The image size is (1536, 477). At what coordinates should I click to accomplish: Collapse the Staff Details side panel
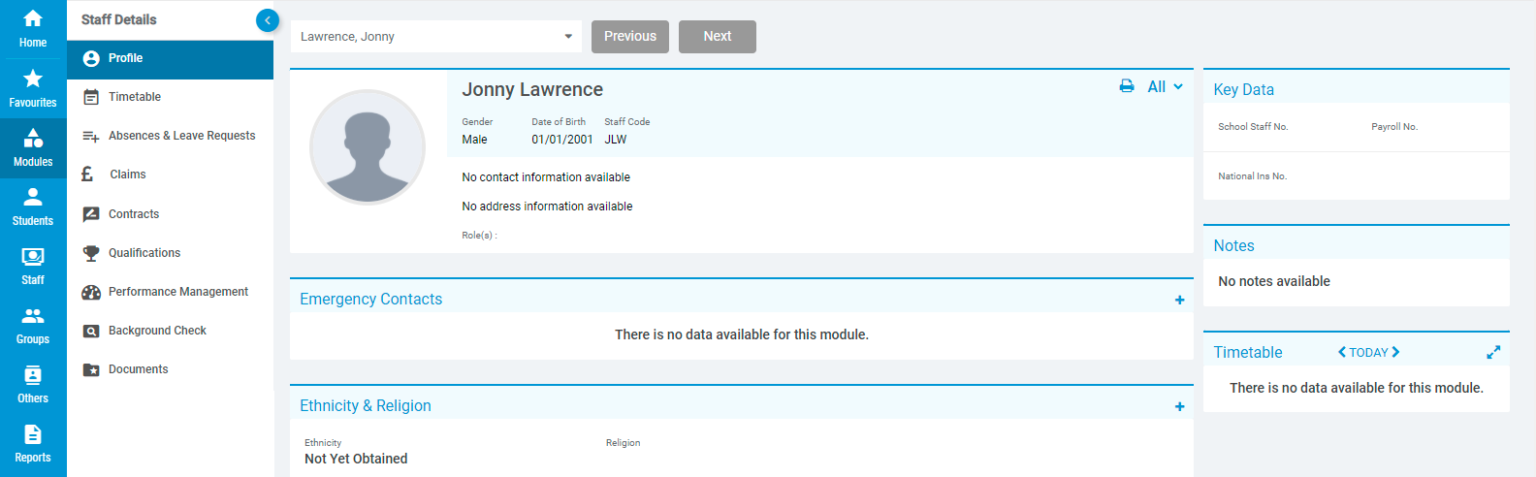[x=267, y=20]
